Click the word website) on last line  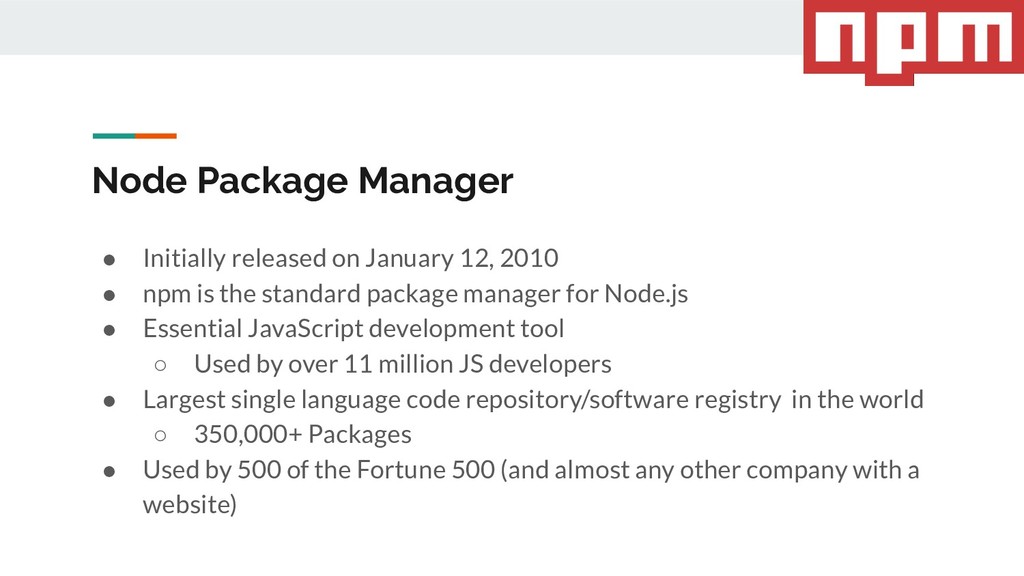(189, 505)
